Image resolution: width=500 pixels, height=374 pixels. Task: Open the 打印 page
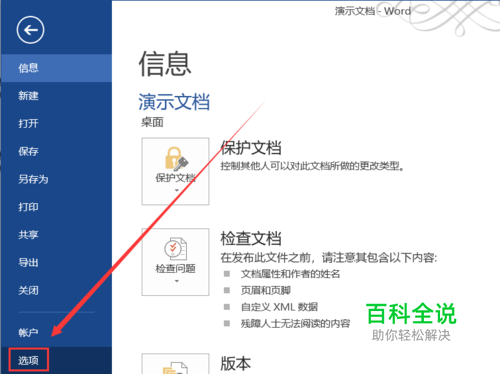pyautogui.click(x=56, y=207)
